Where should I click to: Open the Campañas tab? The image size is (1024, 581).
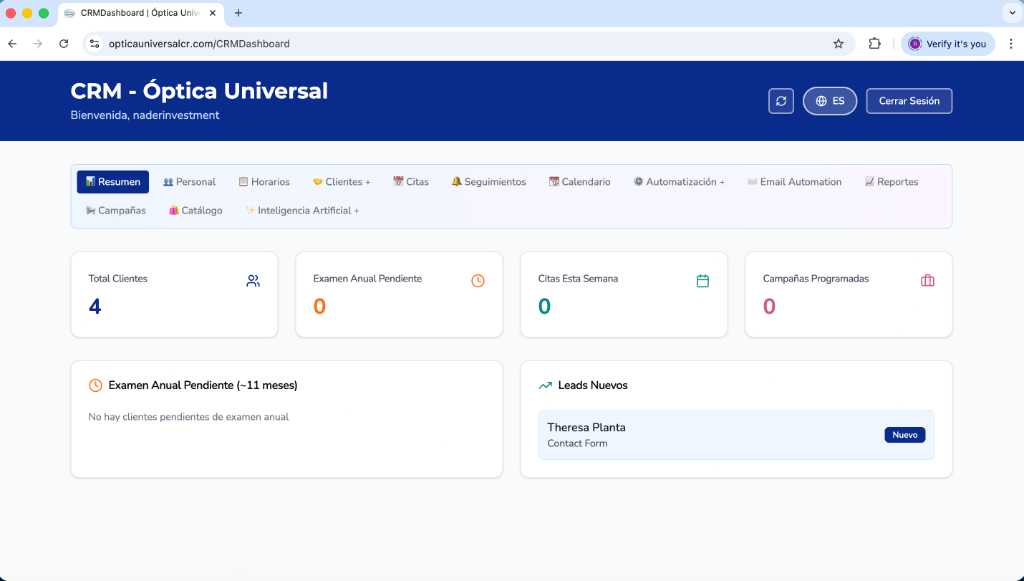[116, 210]
